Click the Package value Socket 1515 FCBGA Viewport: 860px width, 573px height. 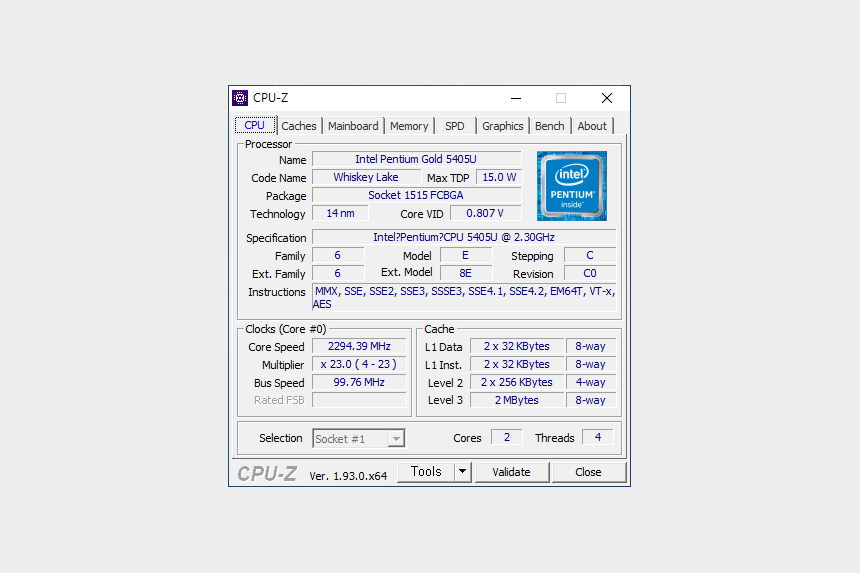416,195
